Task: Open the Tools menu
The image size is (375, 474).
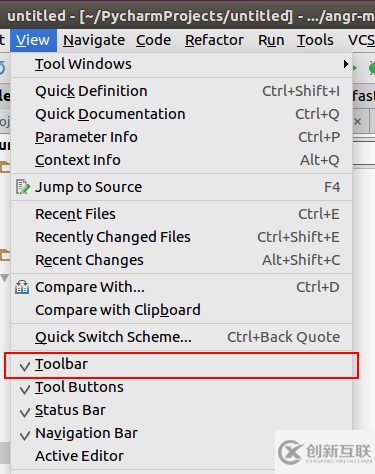Action: click(x=315, y=40)
